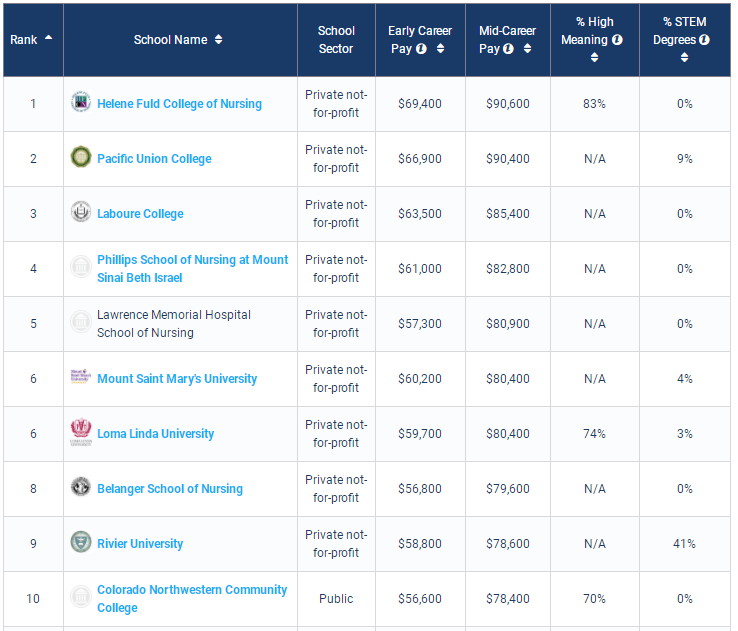
Task: Click the School Name column header
Action: (180, 40)
